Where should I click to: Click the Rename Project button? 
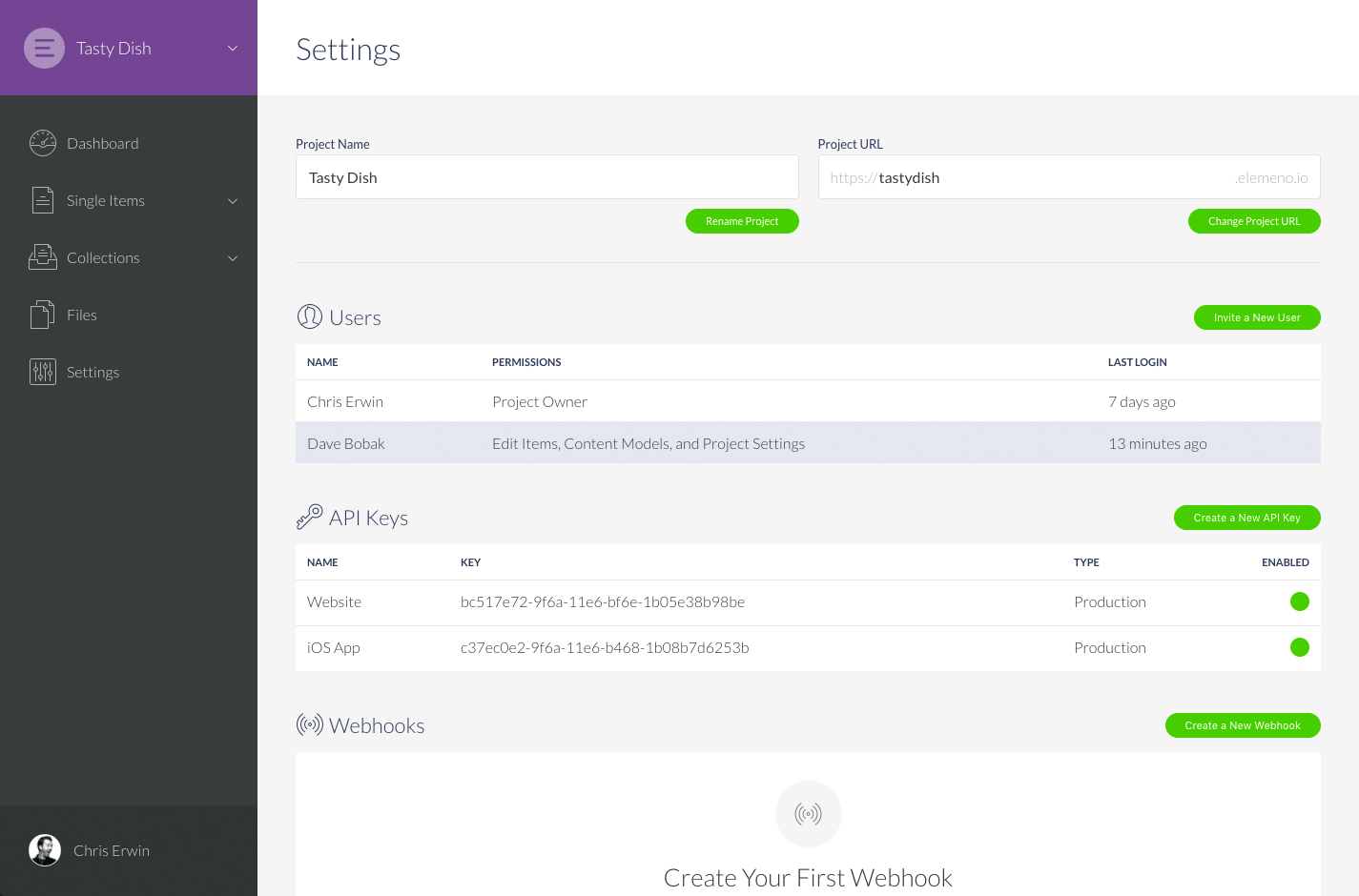click(742, 221)
